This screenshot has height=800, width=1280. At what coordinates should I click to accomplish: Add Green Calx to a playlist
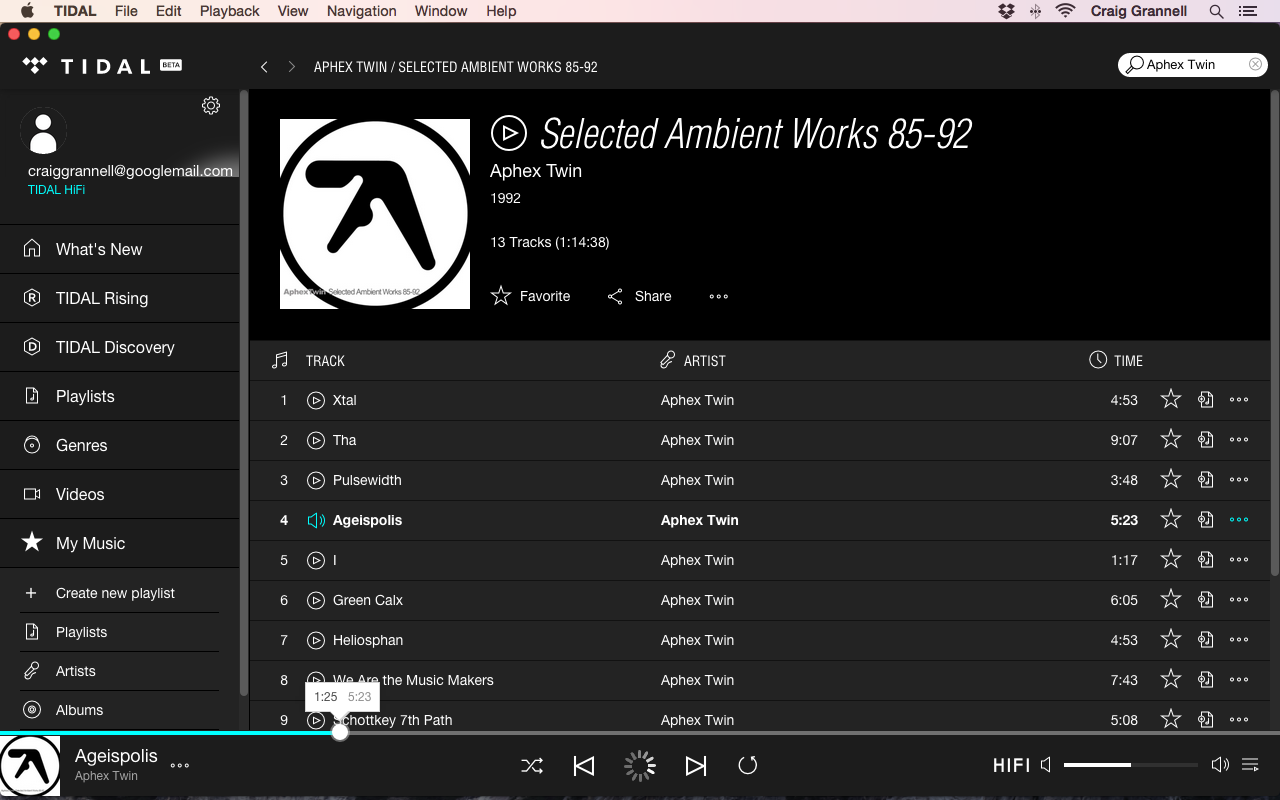(x=1206, y=600)
